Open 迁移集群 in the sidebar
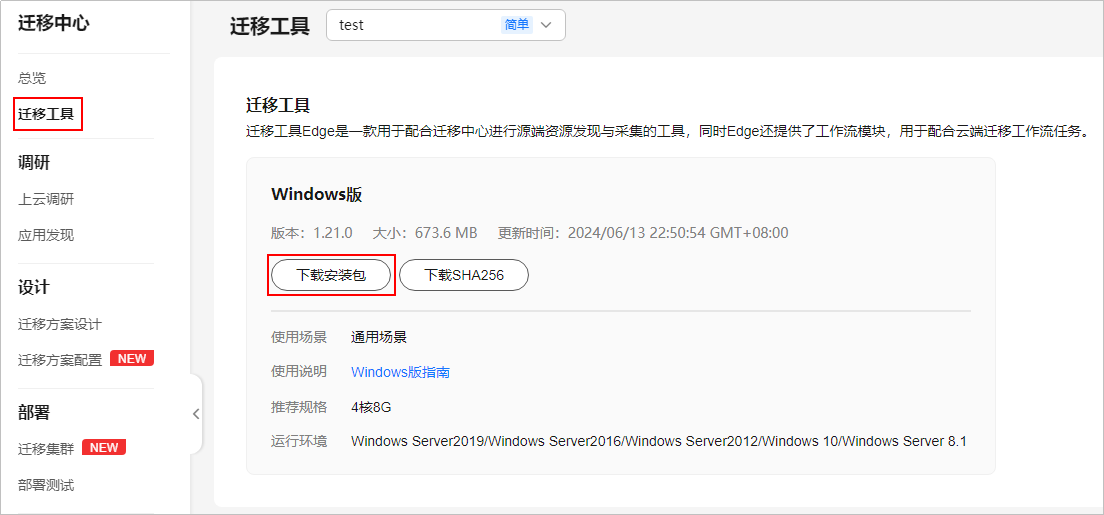 pyautogui.click(x=46, y=448)
